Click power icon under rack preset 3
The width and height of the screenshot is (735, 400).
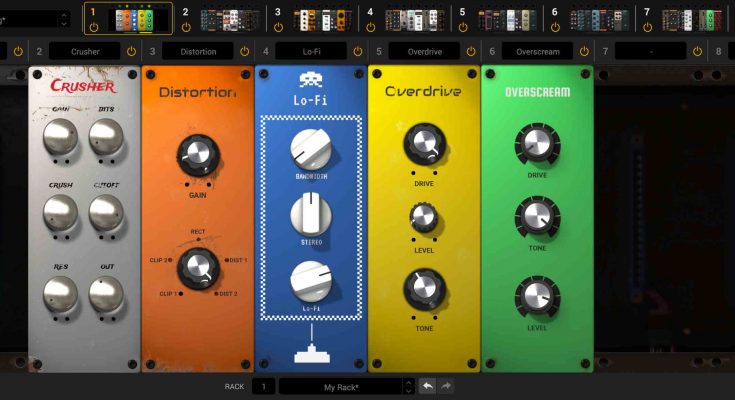pyautogui.click(x=277, y=27)
